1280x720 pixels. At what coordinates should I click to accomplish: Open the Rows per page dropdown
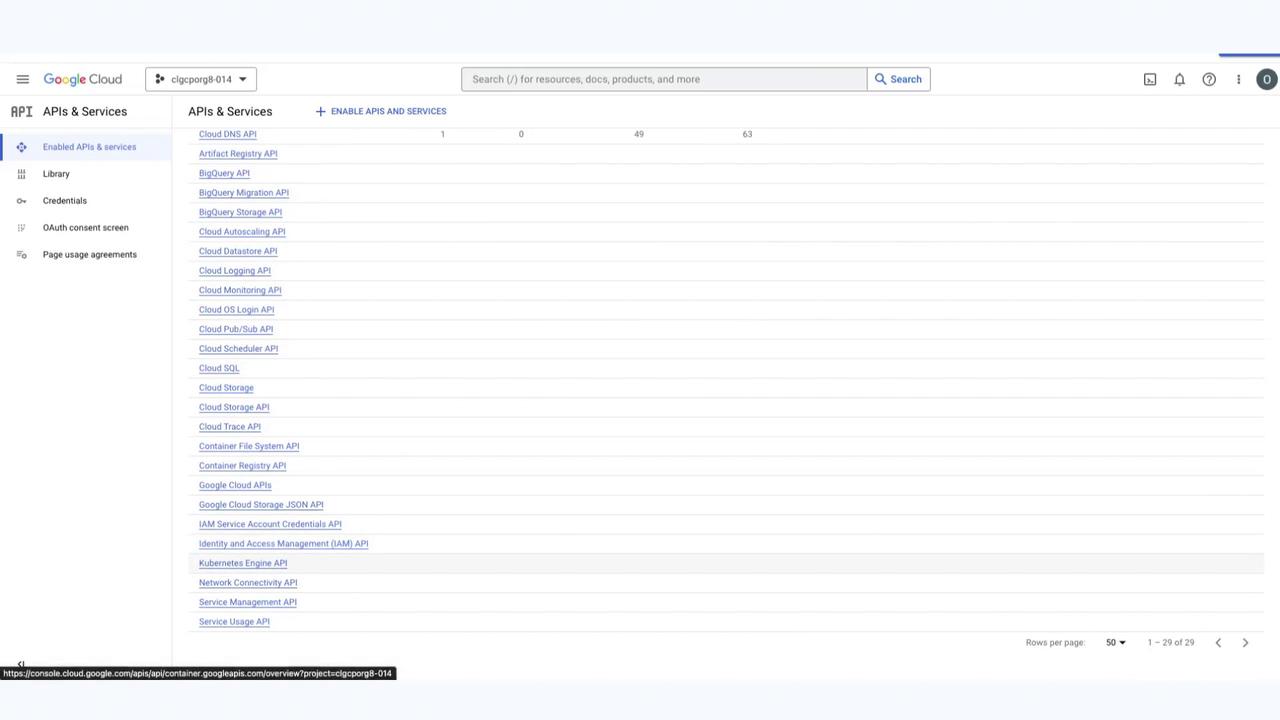click(1115, 642)
